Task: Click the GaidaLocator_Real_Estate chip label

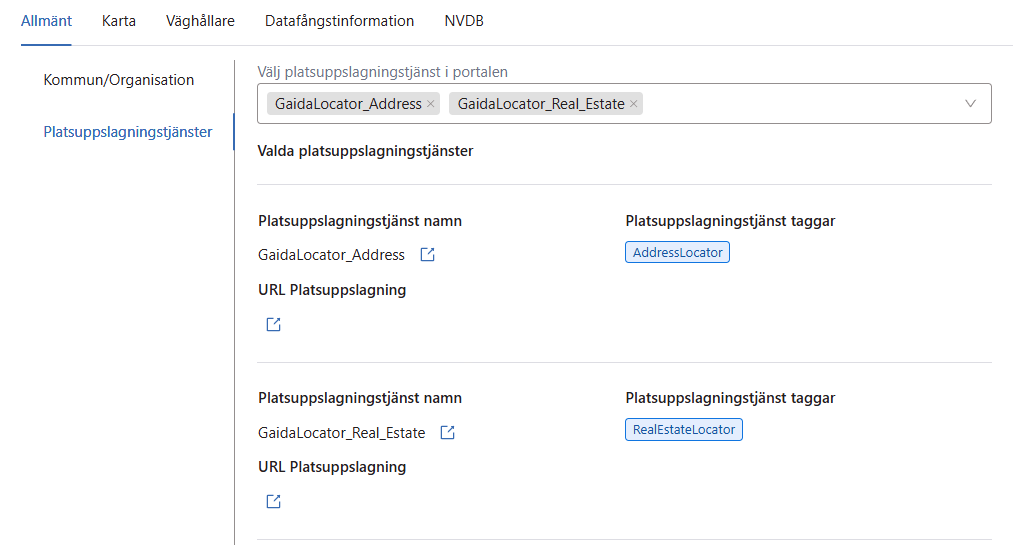Action: [541, 104]
